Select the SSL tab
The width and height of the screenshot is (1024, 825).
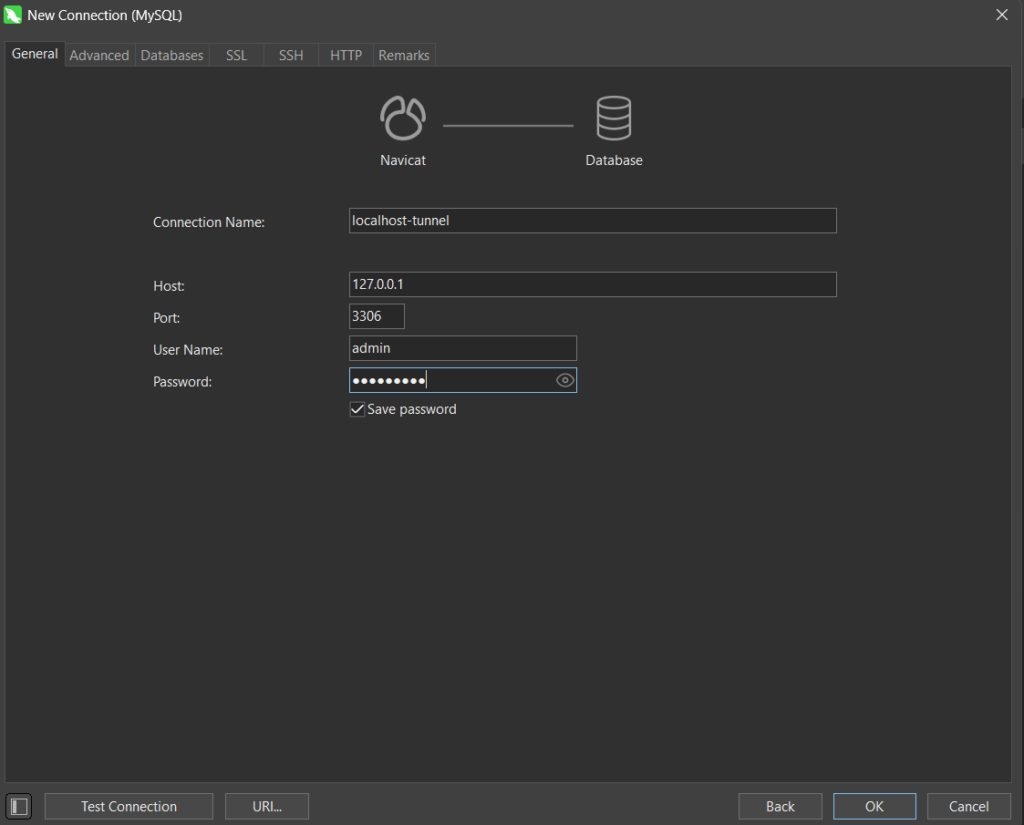[236, 55]
